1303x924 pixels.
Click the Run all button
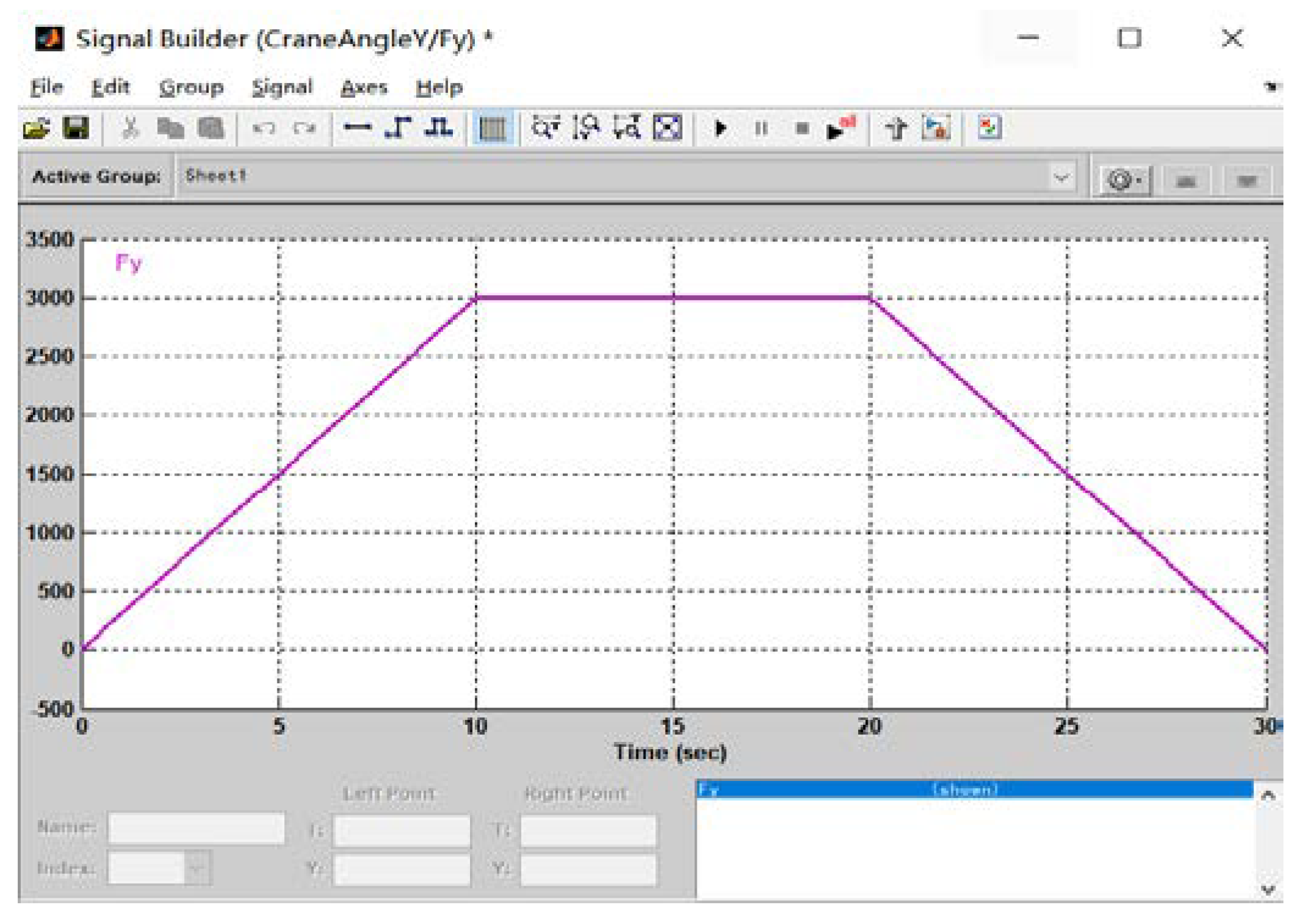(x=841, y=128)
